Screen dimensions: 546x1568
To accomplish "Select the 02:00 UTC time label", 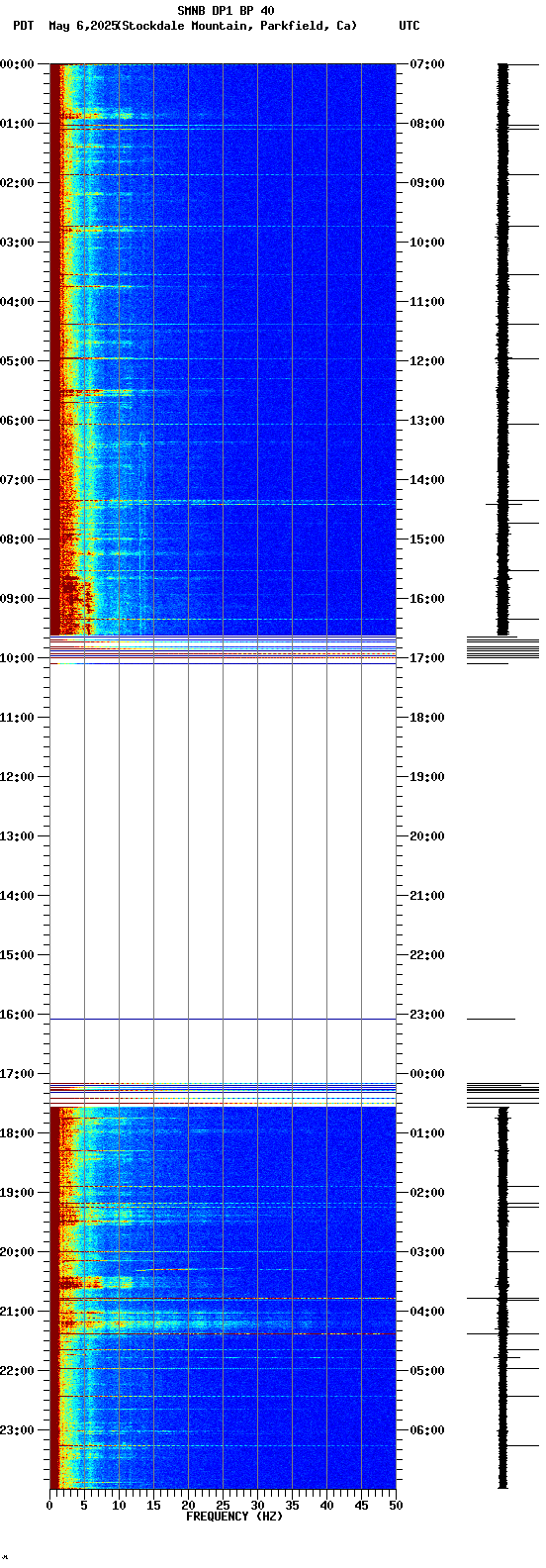I will click(427, 1193).
